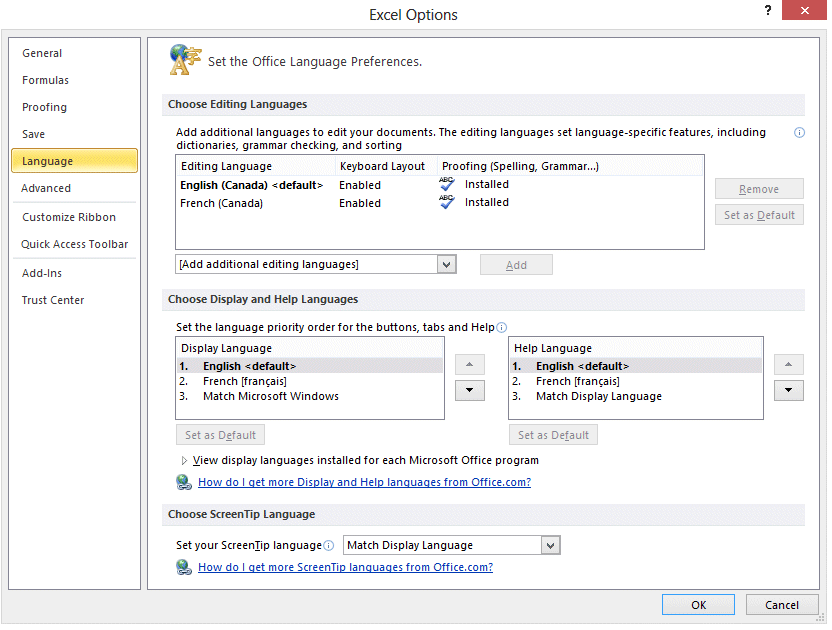The image size is (832, 630).
Task: Click the Remove button
Action: [x=759, y=188]
